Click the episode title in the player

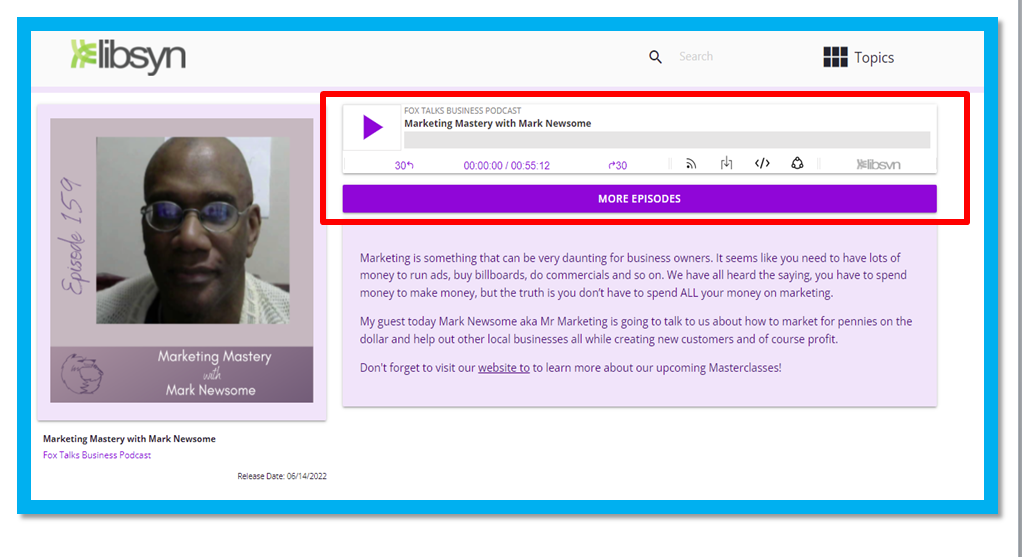[497, 124]
